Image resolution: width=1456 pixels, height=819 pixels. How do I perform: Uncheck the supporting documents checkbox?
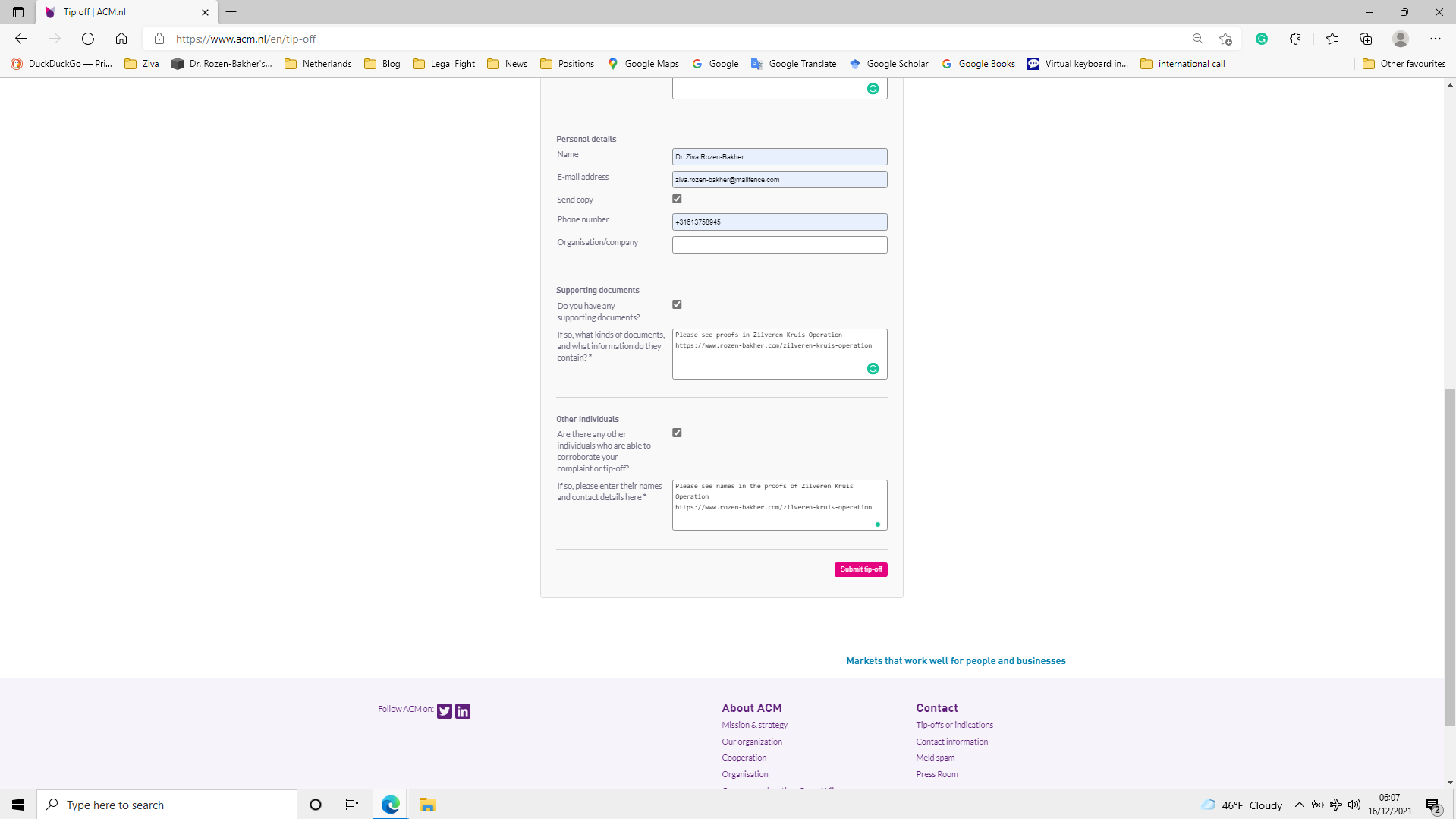point(676,304)
